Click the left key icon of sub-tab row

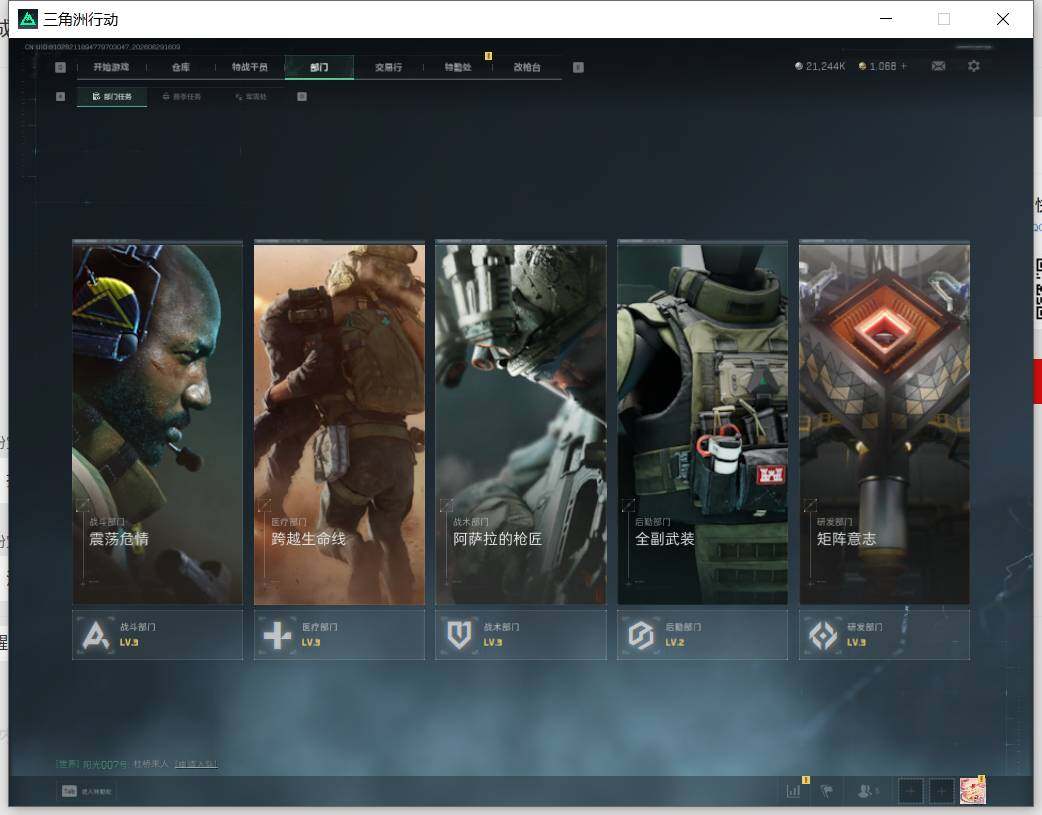click(x=60, y=97)
